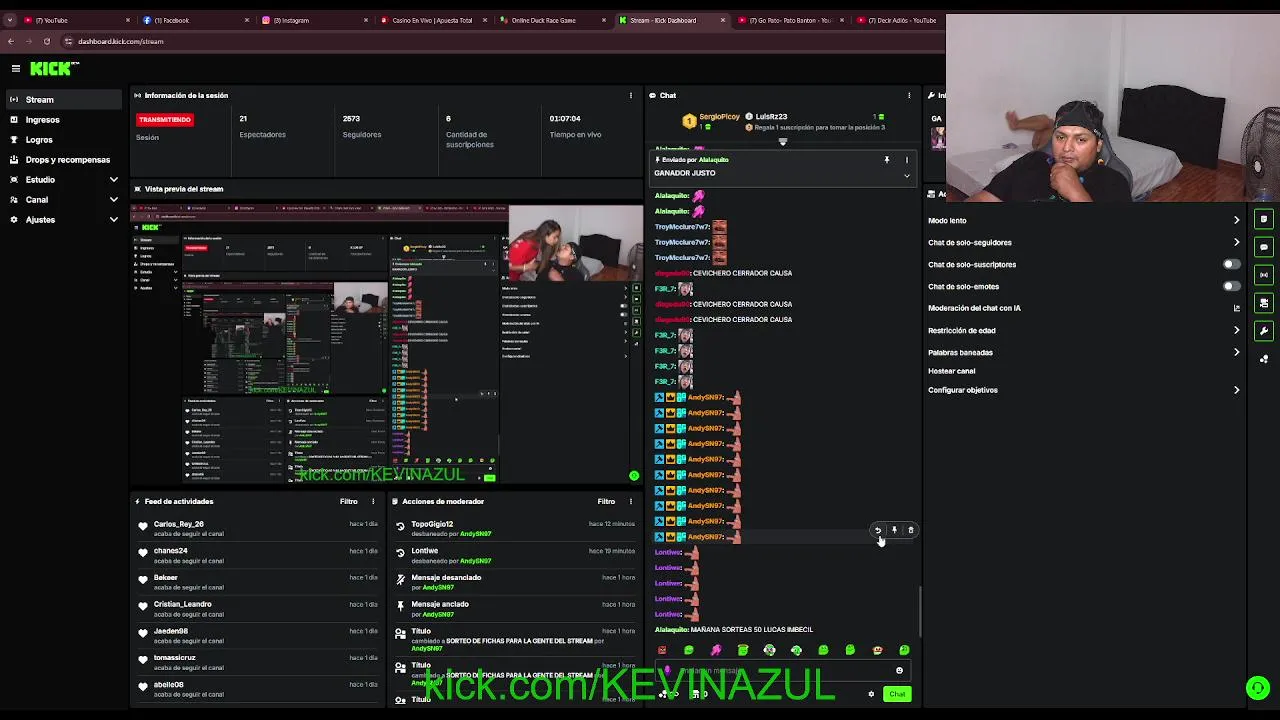Click the top green widget icon in the right sidebar
This screenshot has width=1280, height=720.
(x=1264, y=219)
